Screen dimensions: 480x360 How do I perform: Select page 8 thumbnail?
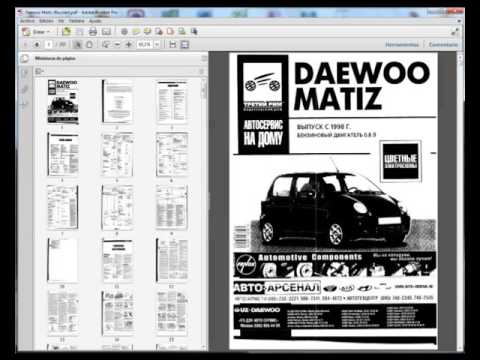click(x=117, y=207)
